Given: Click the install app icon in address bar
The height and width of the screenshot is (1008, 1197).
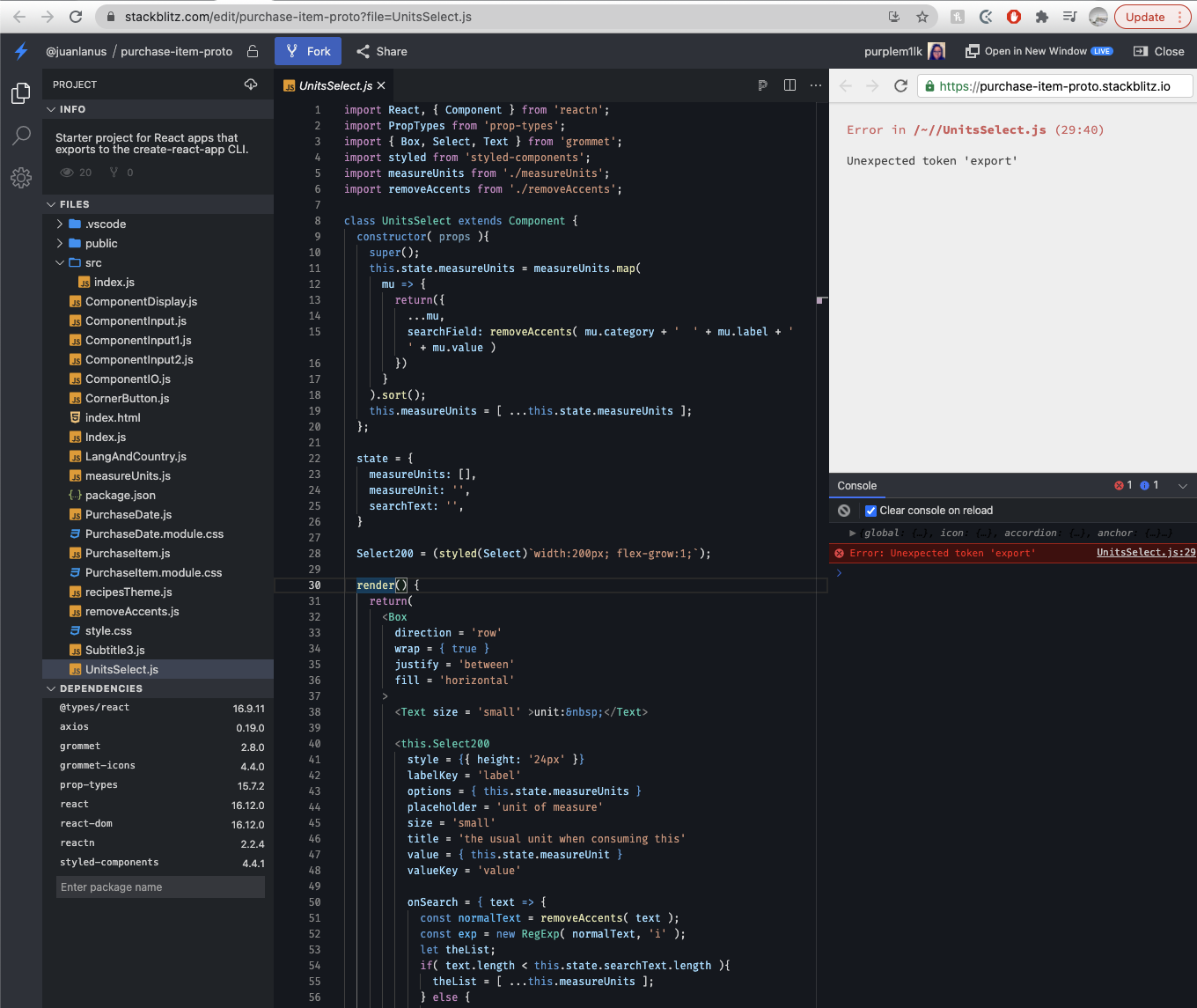Looking at the screenshot, I should click(x=894, y=17).
